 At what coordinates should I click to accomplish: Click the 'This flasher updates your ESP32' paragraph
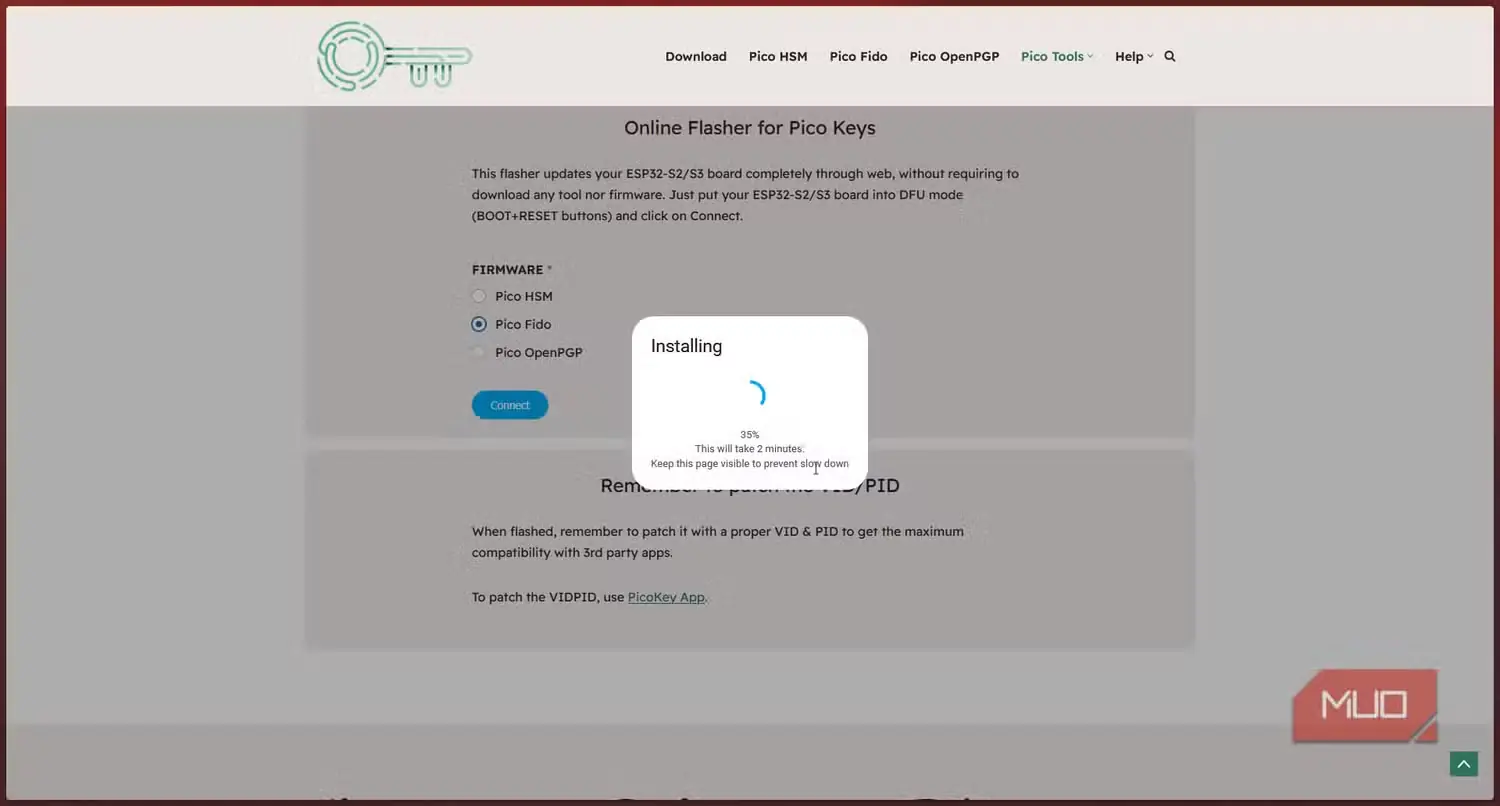click(x=746, y=195)
